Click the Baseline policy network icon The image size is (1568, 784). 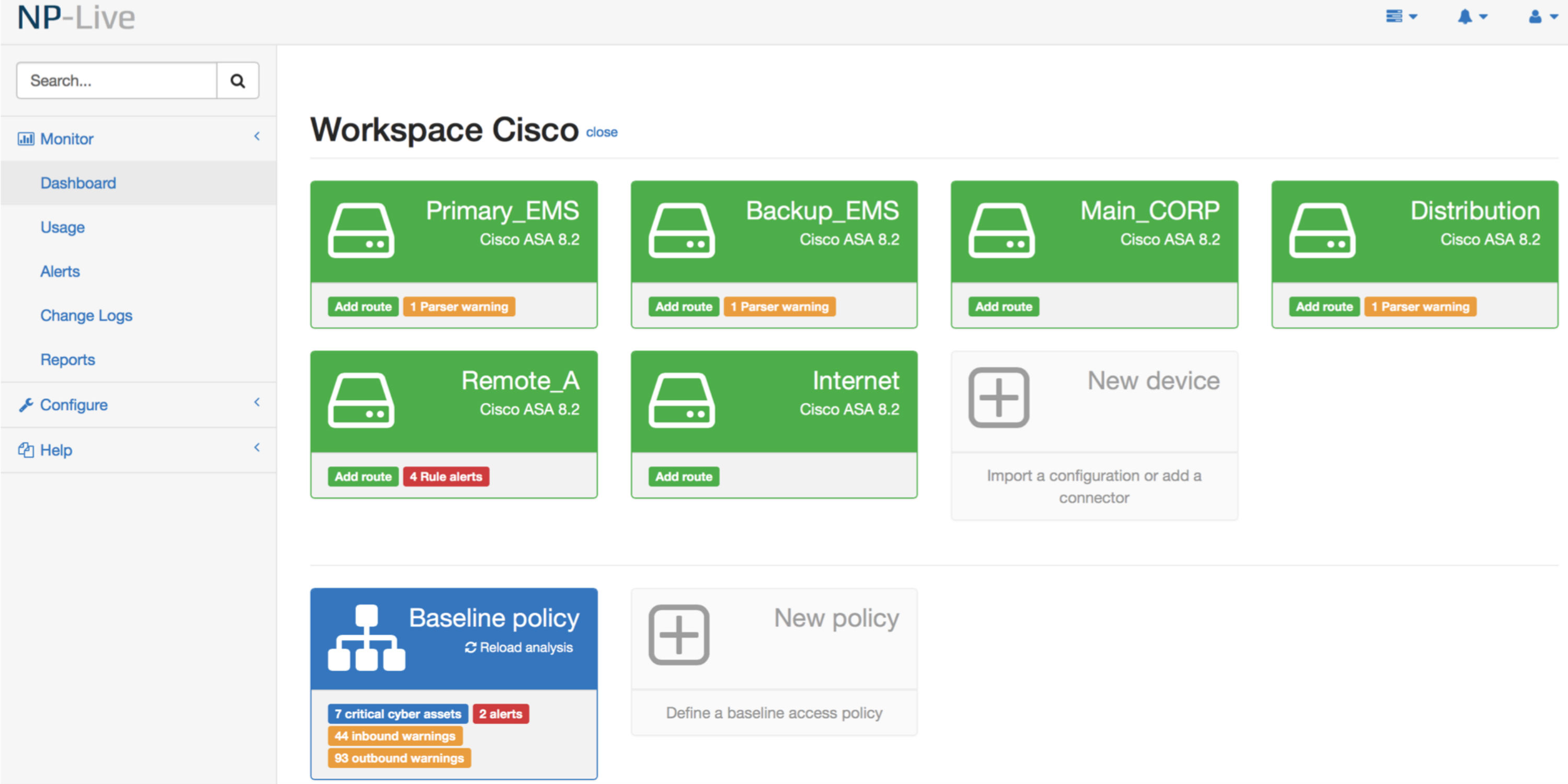pyautogui.click(x=366, y=637)
